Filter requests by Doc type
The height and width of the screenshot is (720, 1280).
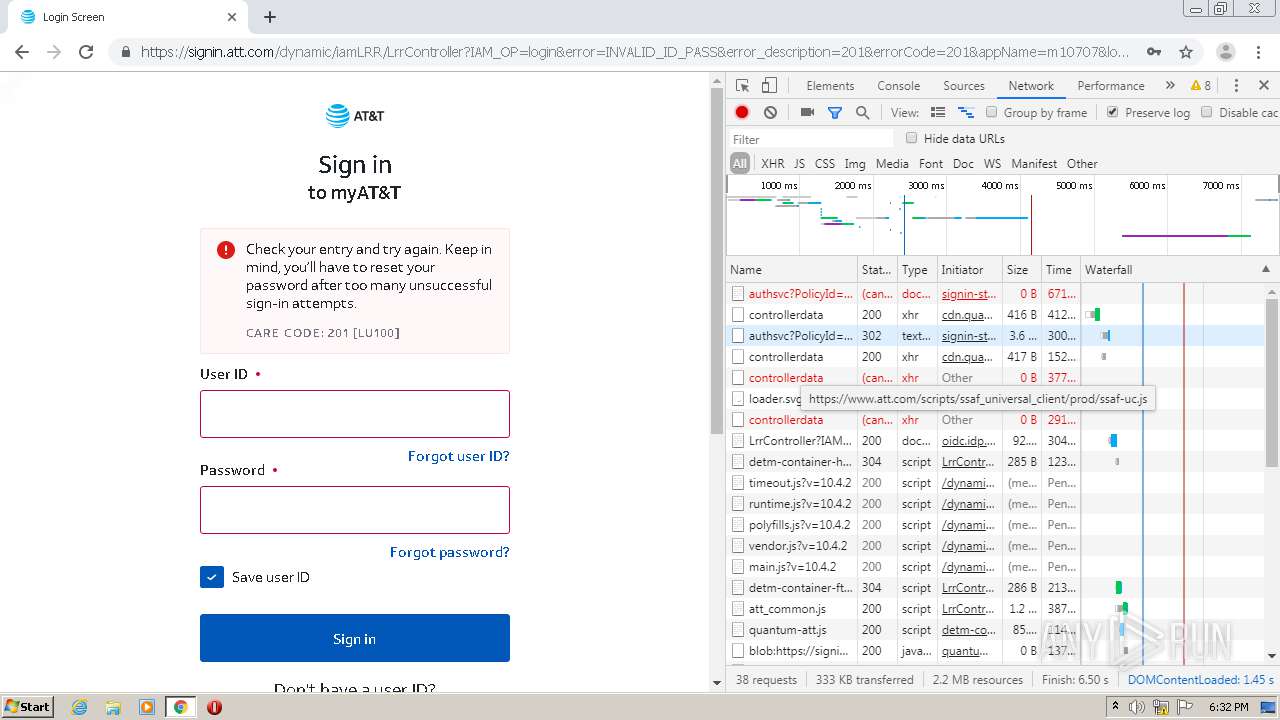coord(963,164)
